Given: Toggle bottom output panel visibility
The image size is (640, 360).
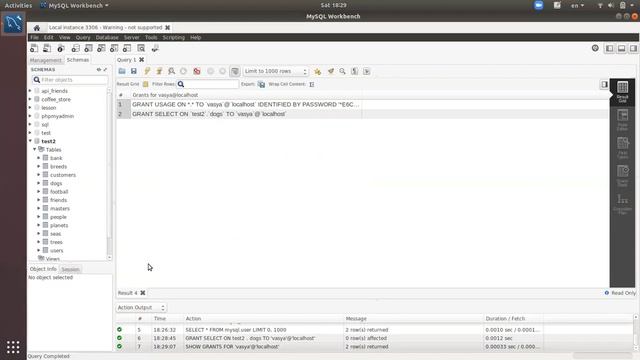Looking at the screenshot, I should [621, 49].
